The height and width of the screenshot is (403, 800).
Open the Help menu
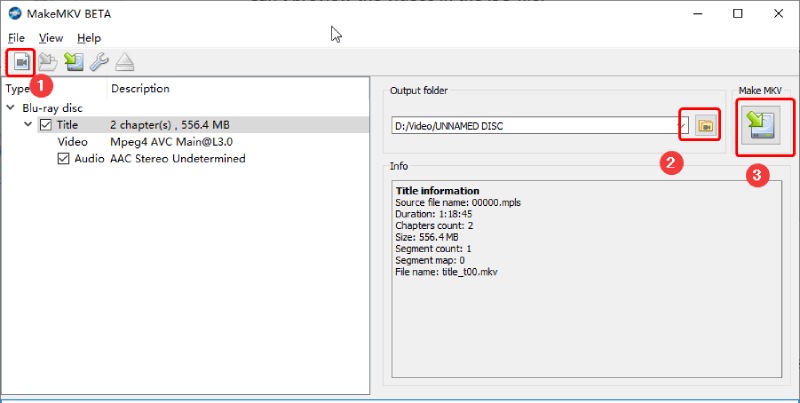[x=89, y=38]
